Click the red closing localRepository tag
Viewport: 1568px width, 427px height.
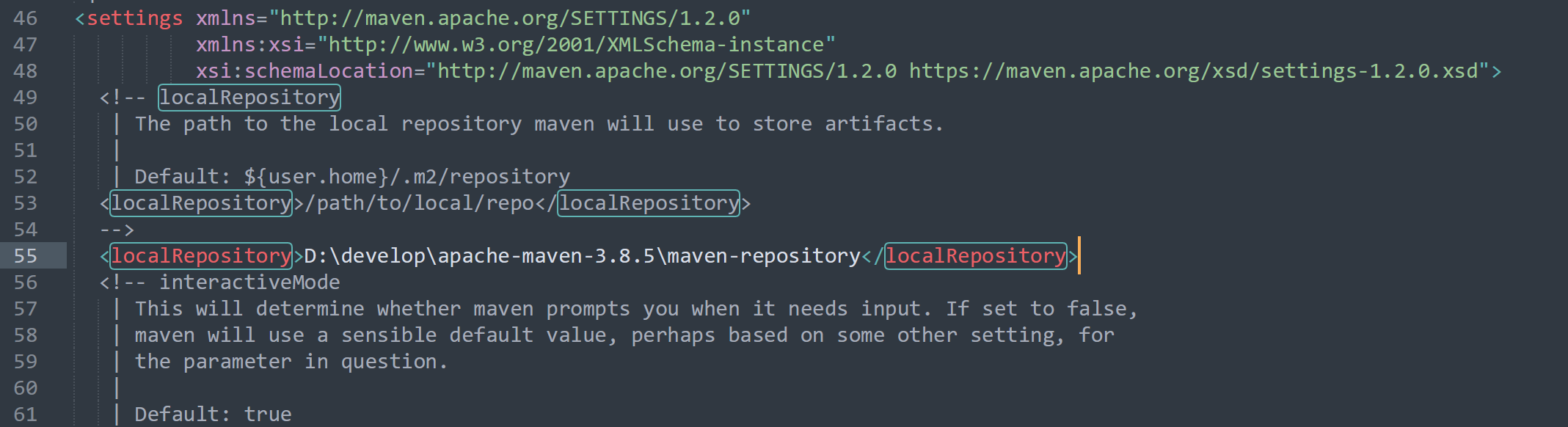coord(975,256)
